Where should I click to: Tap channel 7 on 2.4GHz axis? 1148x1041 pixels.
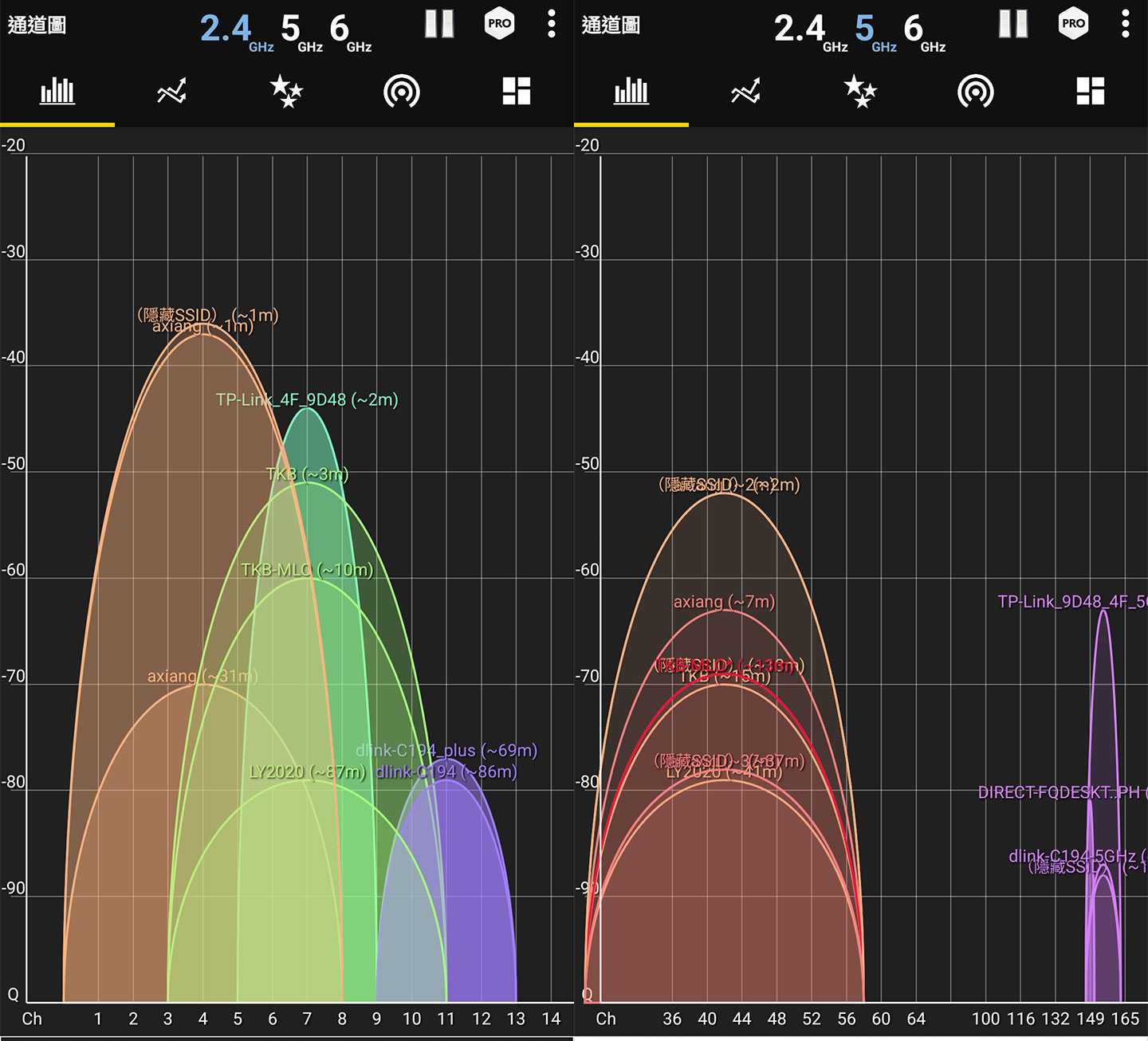tap(307, 1019)
